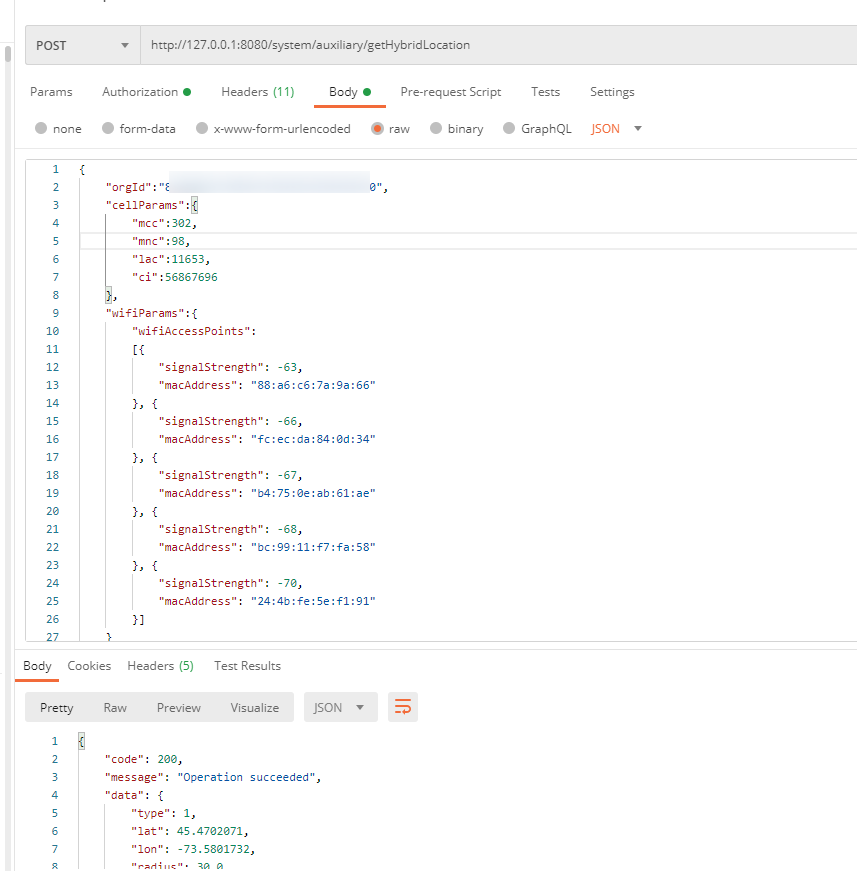The width and height of the screenshot is (857, 871).
Task: Open the POST method dropdown
Action: [82, 45]
